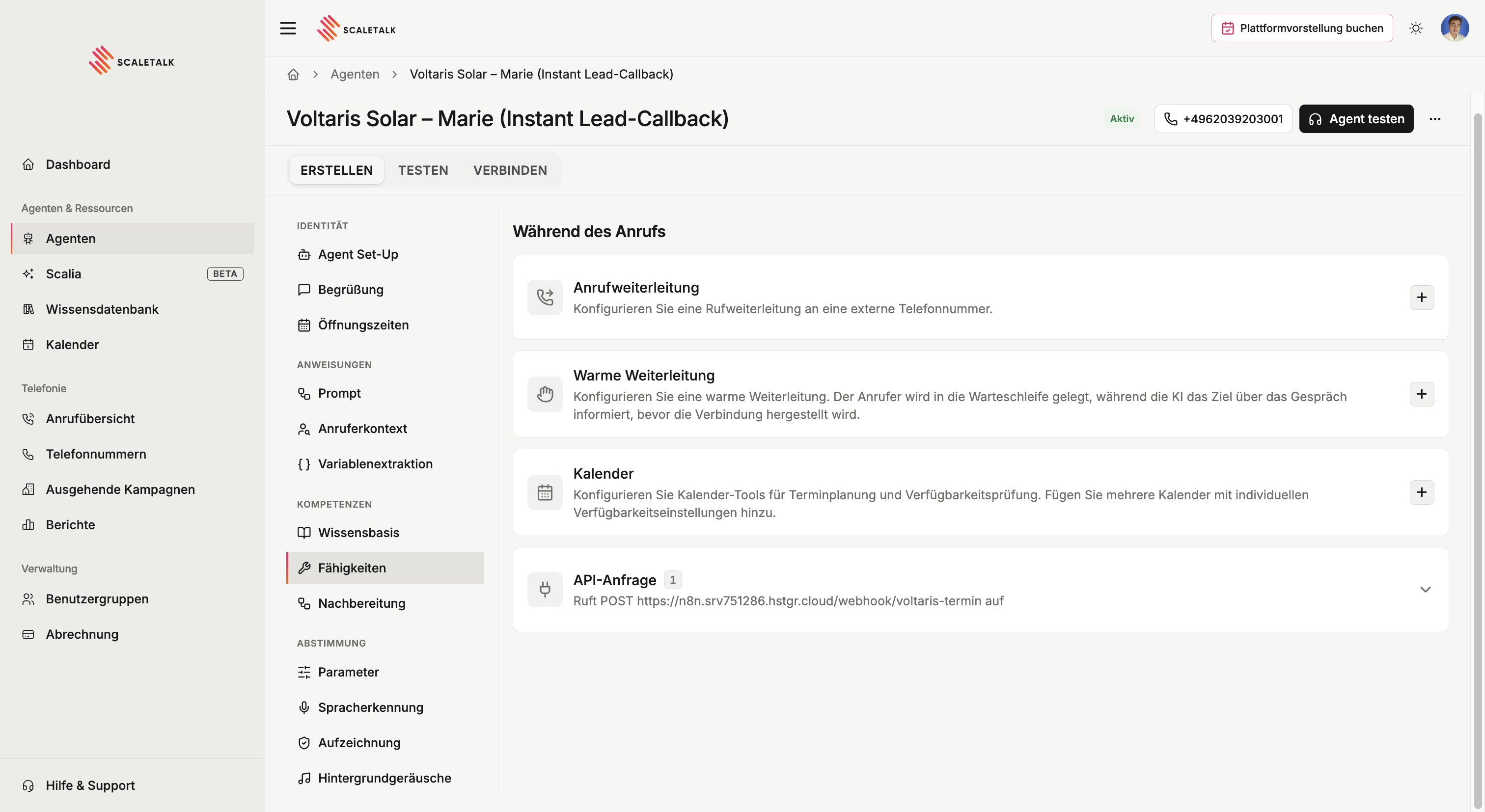Click the Warme Weiterleitung card title

(x=644, y=375)
